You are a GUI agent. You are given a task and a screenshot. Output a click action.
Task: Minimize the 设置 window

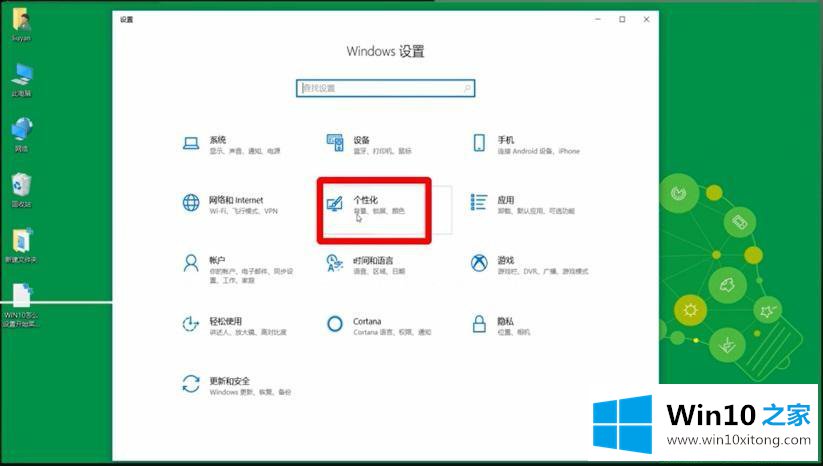598,19
